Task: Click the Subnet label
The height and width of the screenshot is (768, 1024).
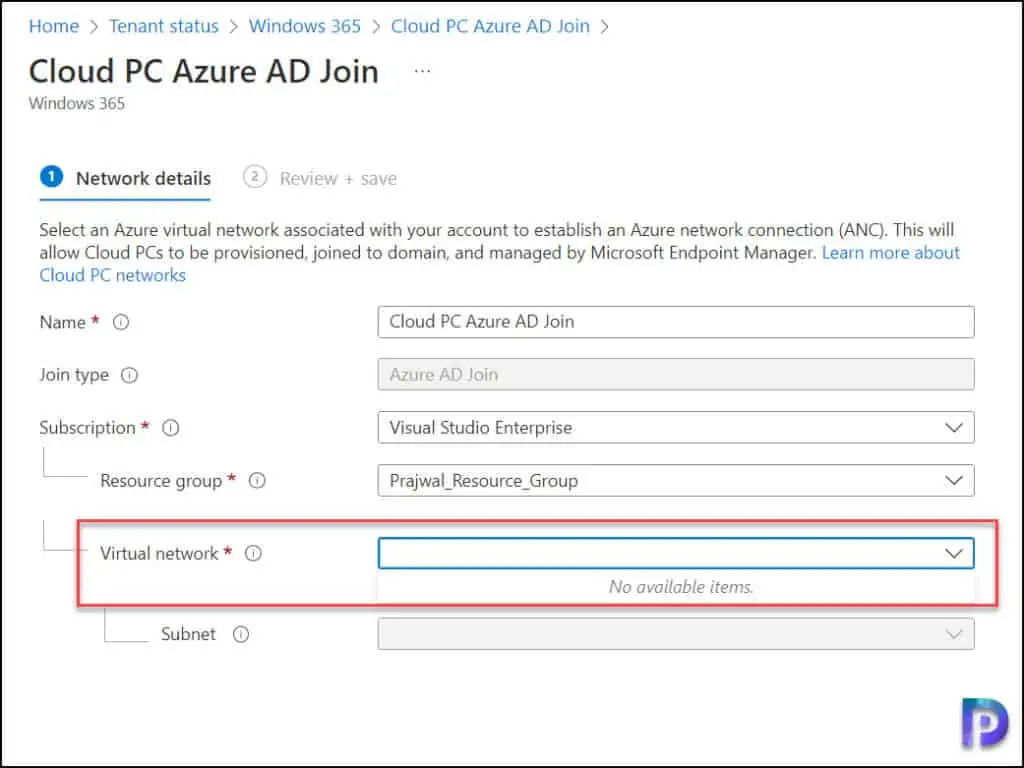Action: [188, 634]
